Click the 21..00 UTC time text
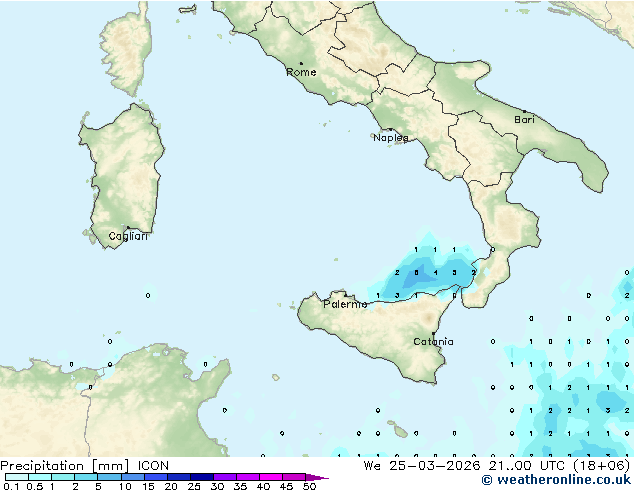The height and width of the screenshot is (490, 634). (527, 466)
